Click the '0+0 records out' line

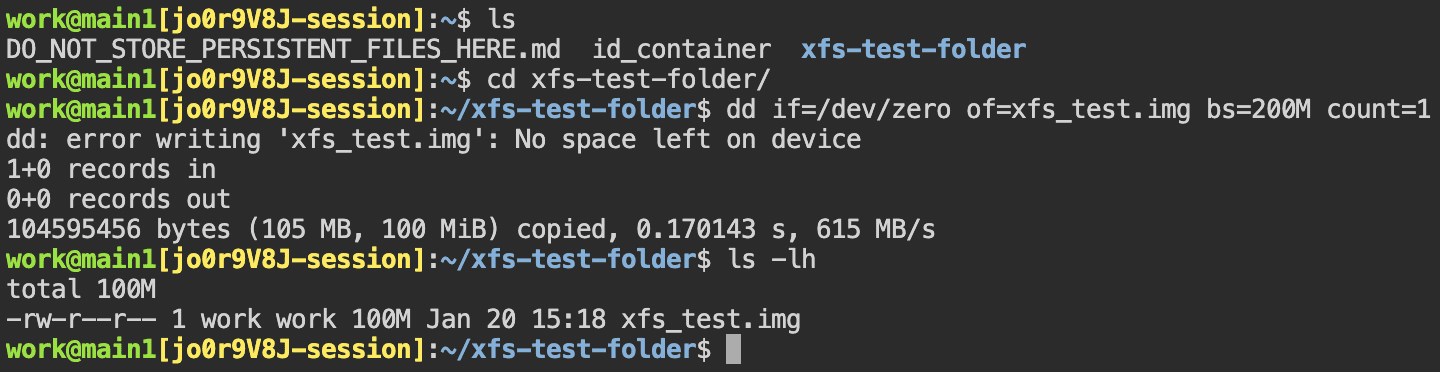pos(118,199)
